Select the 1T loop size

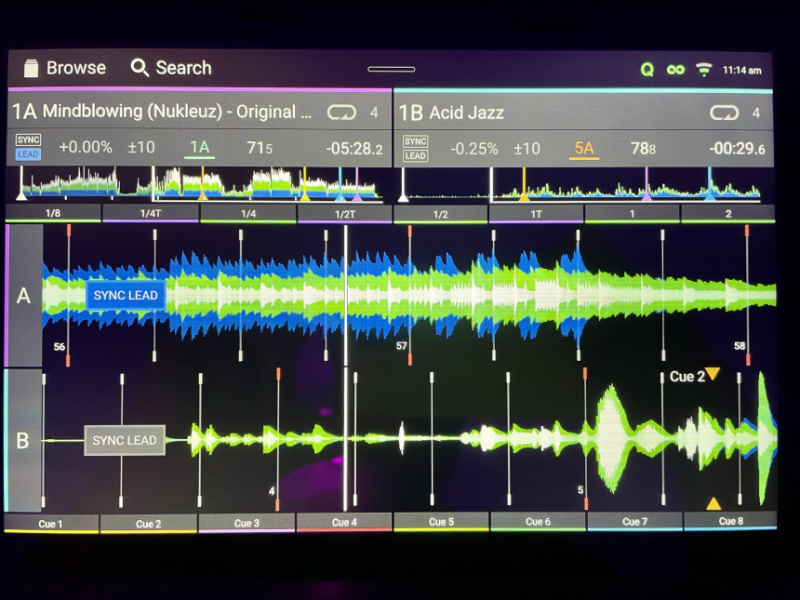pos(536,214)
